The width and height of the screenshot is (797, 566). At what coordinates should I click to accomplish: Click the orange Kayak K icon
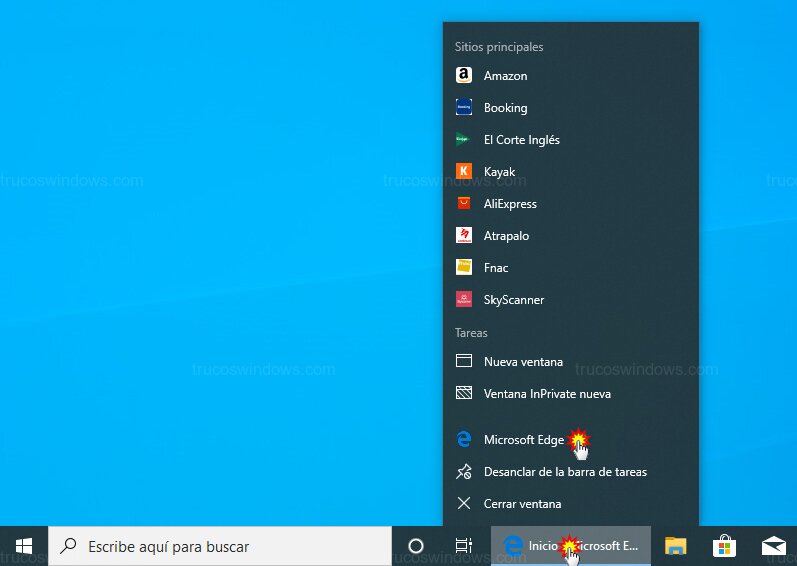464,171
